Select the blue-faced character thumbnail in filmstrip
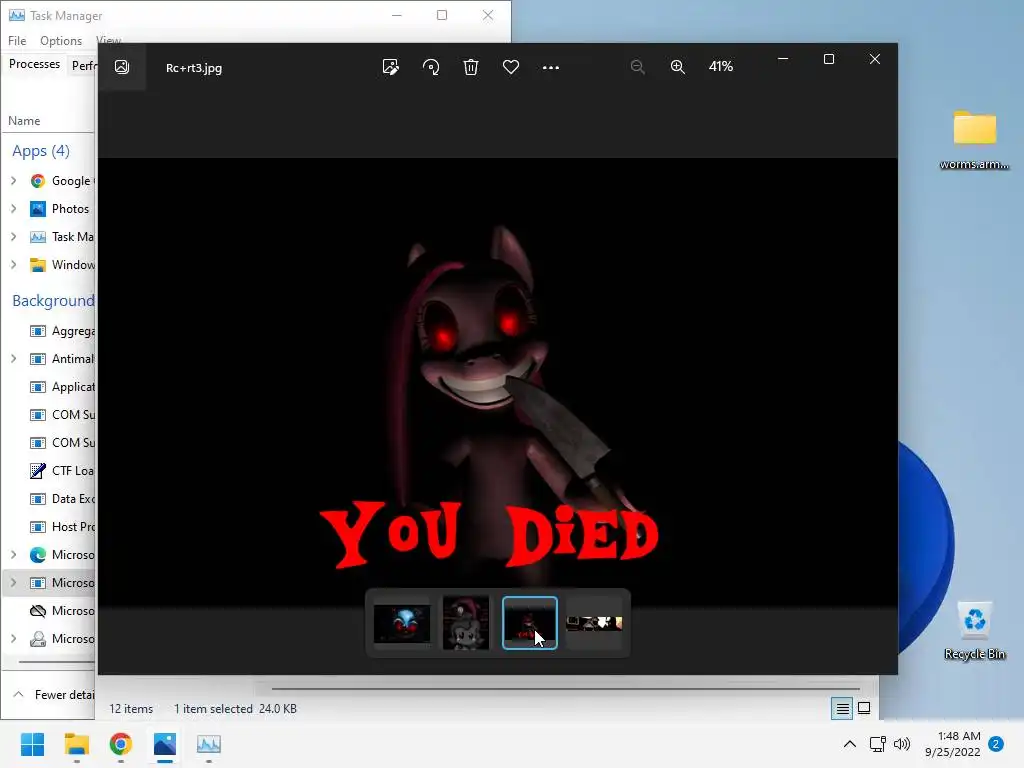This screenshot has width=1024, height=768. tap(402, 623)
